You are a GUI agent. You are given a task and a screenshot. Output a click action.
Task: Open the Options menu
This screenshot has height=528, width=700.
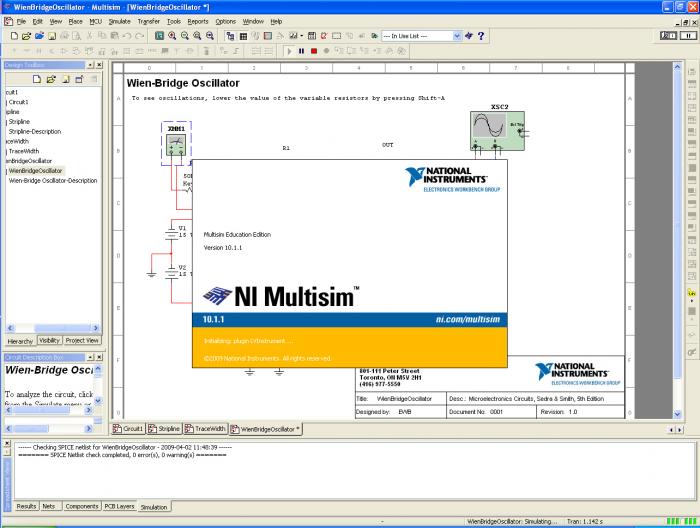coord(225,21)
